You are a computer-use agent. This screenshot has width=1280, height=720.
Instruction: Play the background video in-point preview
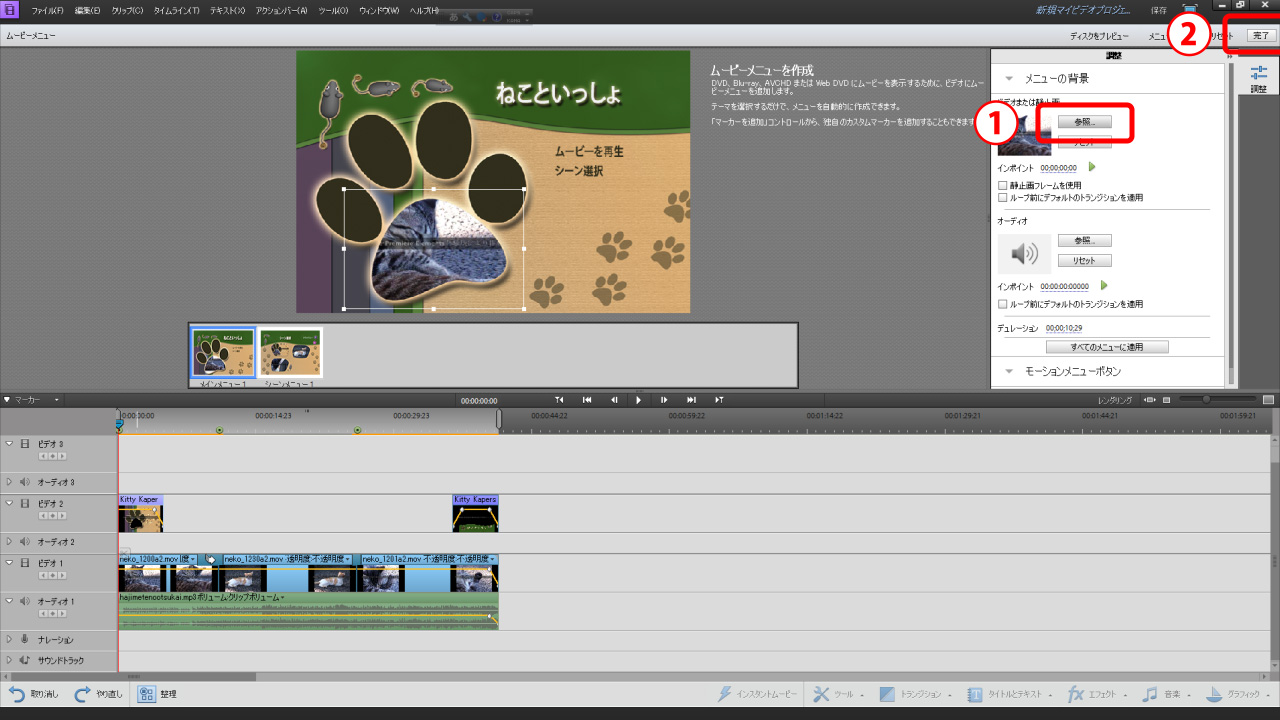(1092, 167)
